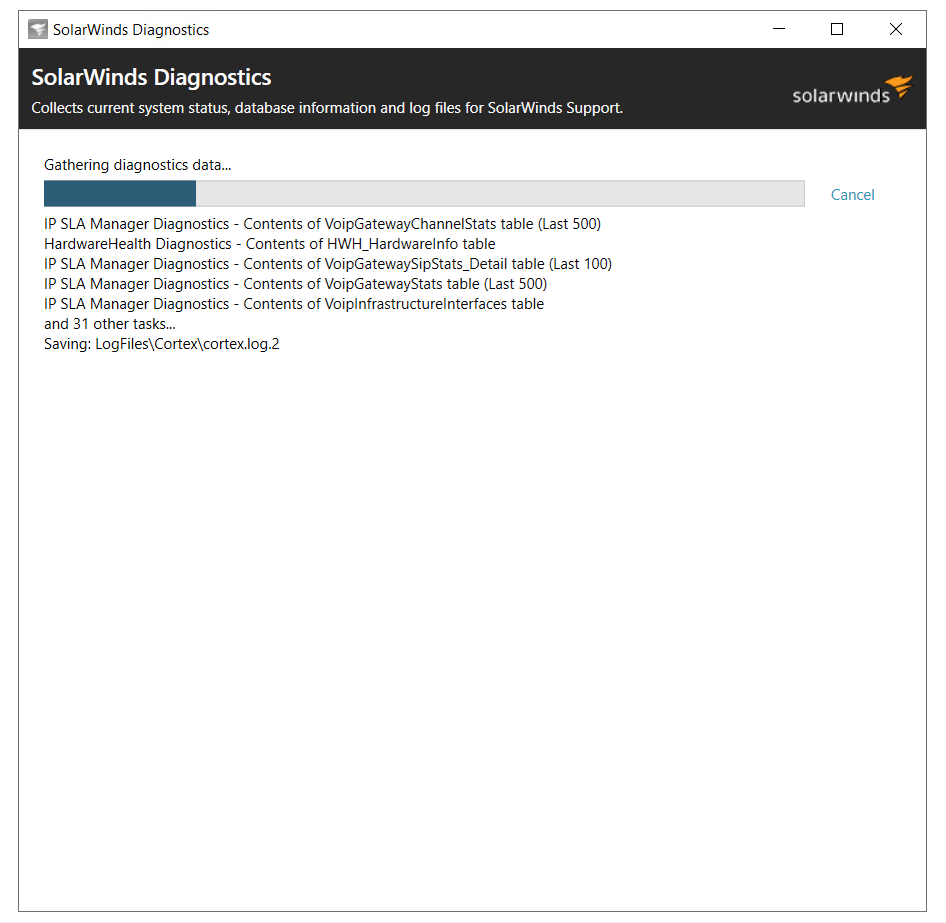Click the 'Gathering diagnostics data...' label
Image resolution: width=946 pixels, height=923 pixels.
pyautogui.click(x=138, y=165)
